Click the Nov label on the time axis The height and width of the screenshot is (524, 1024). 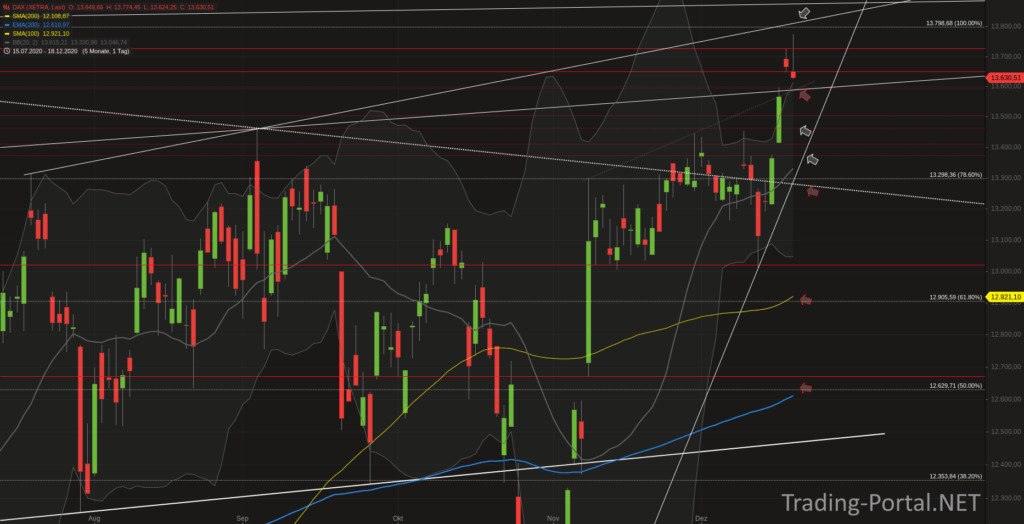553,518
